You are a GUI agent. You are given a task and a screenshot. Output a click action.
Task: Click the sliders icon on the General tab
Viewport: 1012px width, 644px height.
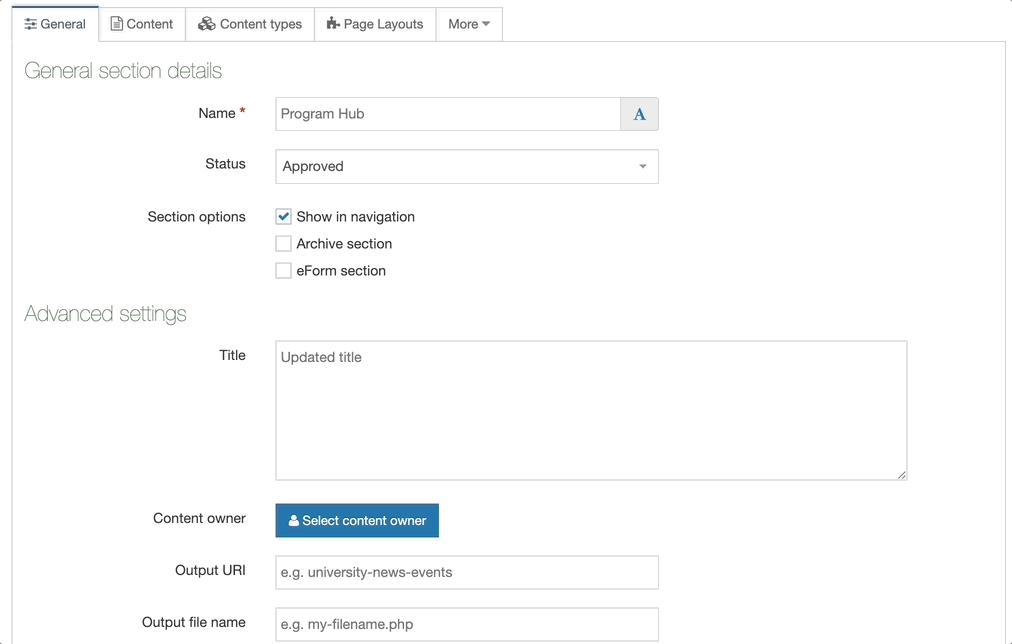click(30, 23)
